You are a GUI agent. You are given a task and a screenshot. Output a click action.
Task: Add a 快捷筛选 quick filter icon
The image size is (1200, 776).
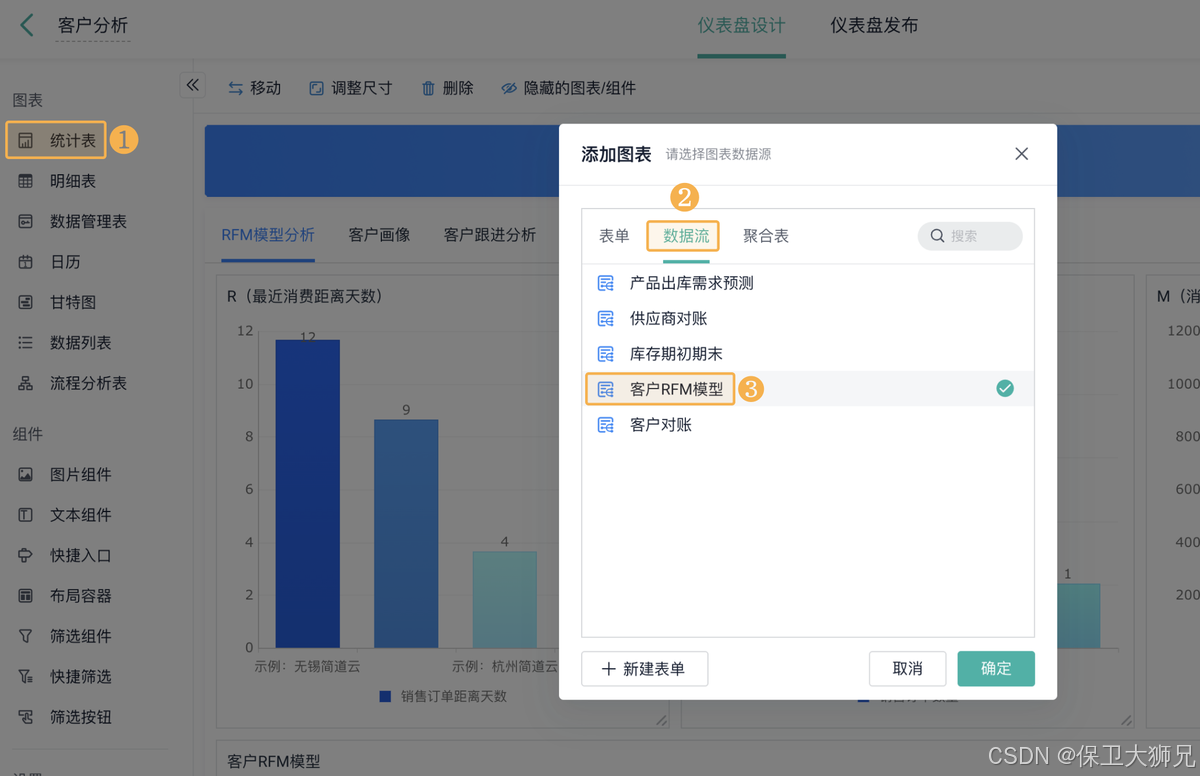point(26,677)
